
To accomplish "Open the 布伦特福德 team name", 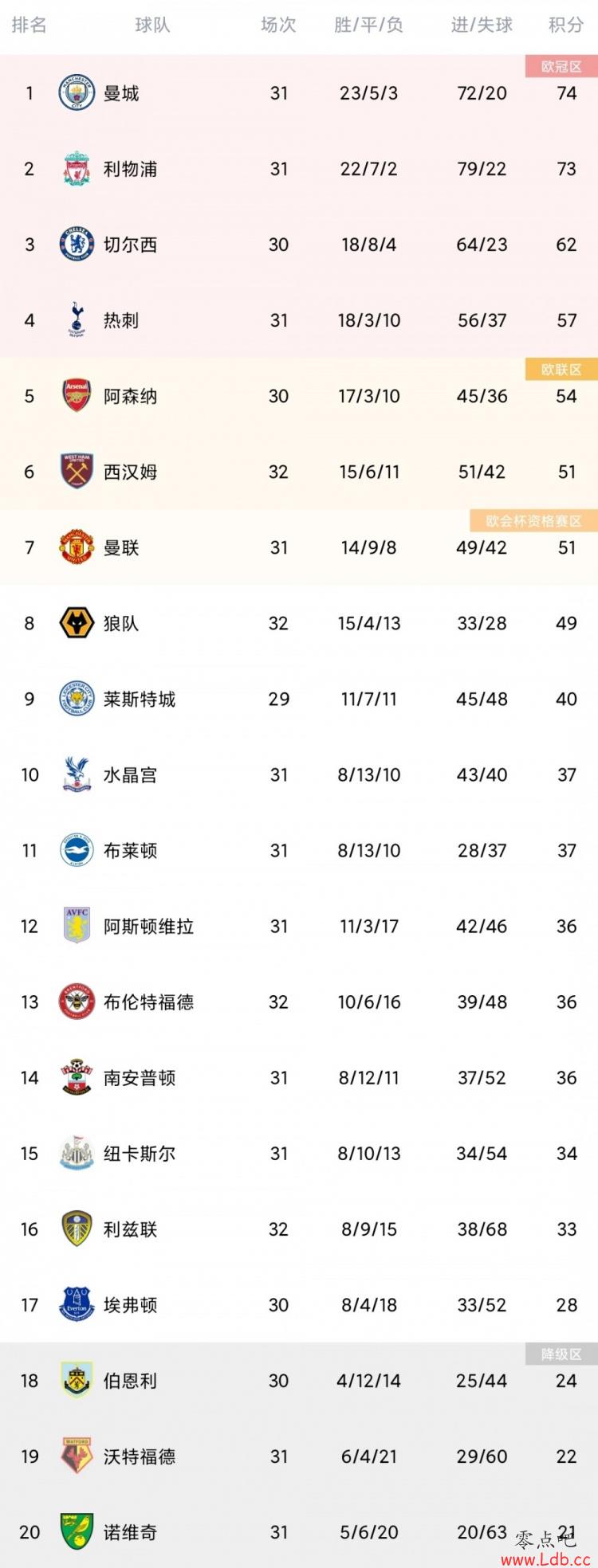I will tap(148, 1002).
